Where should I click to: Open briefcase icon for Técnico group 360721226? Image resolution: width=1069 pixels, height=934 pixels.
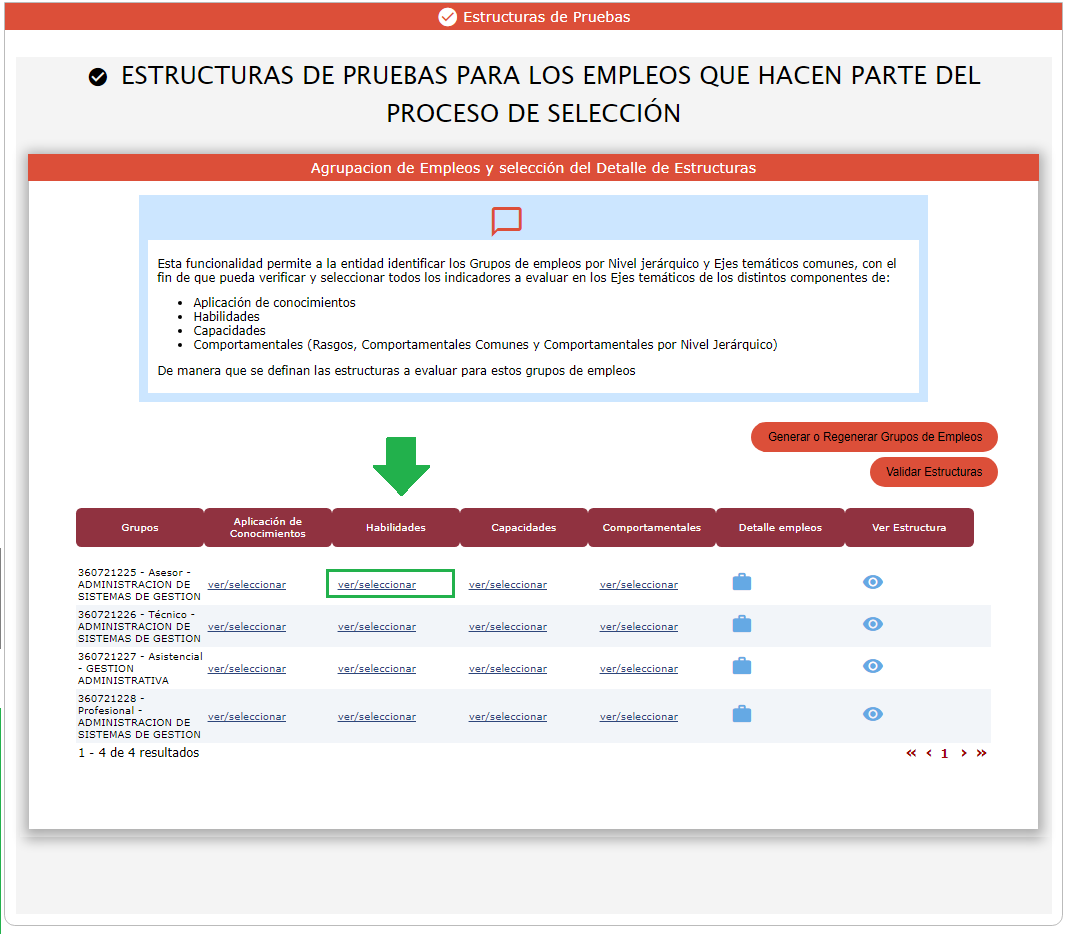pos(741,624)
